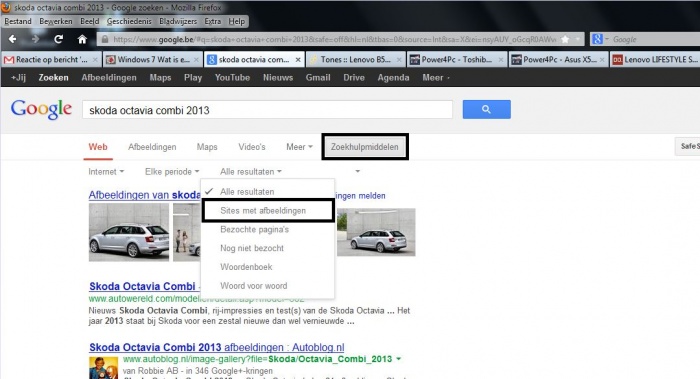This screenshot has height=379, width=700.
Task: Open the Extra menu
Action: coord(212,21)
